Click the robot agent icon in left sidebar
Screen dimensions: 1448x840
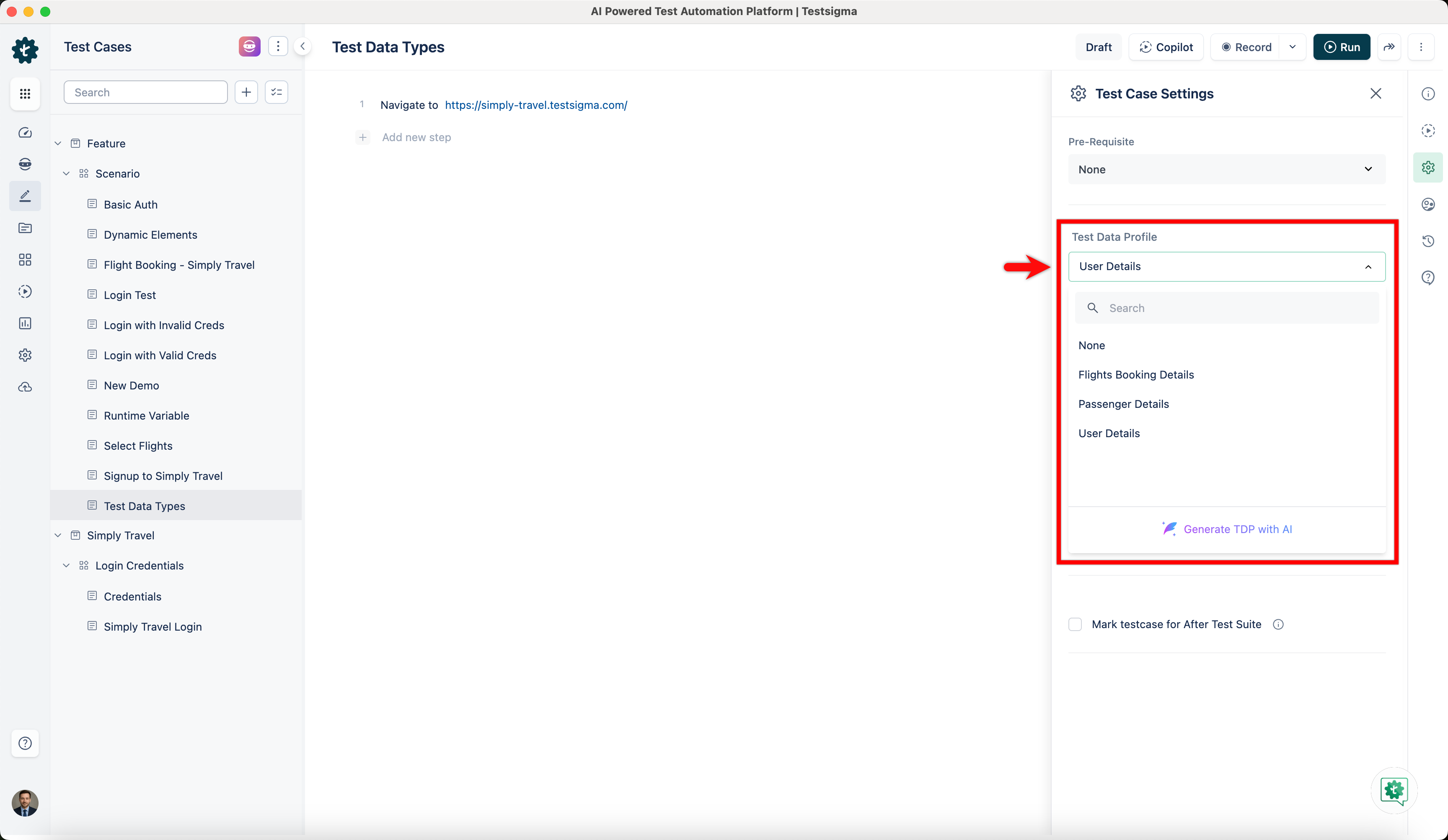coord(25,164)
